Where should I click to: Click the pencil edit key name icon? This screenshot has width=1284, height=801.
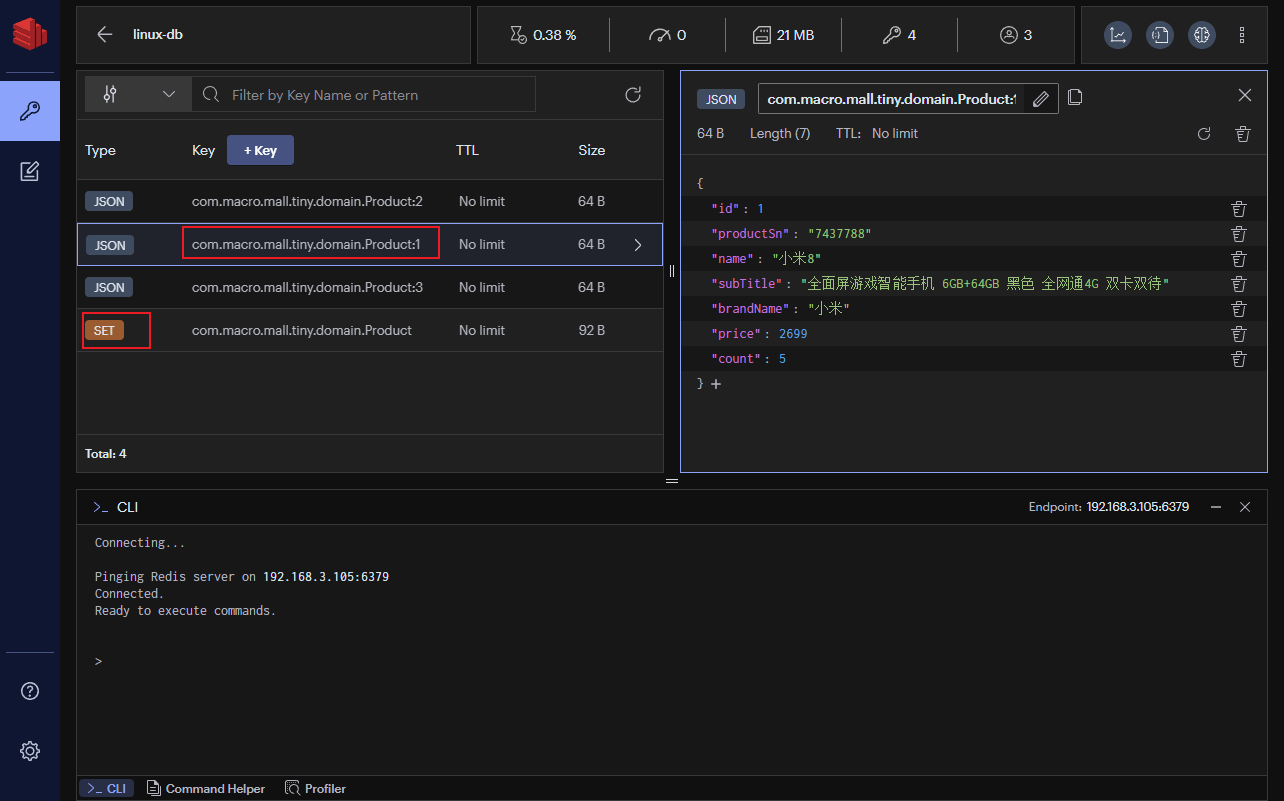[x=1040, y=98]
